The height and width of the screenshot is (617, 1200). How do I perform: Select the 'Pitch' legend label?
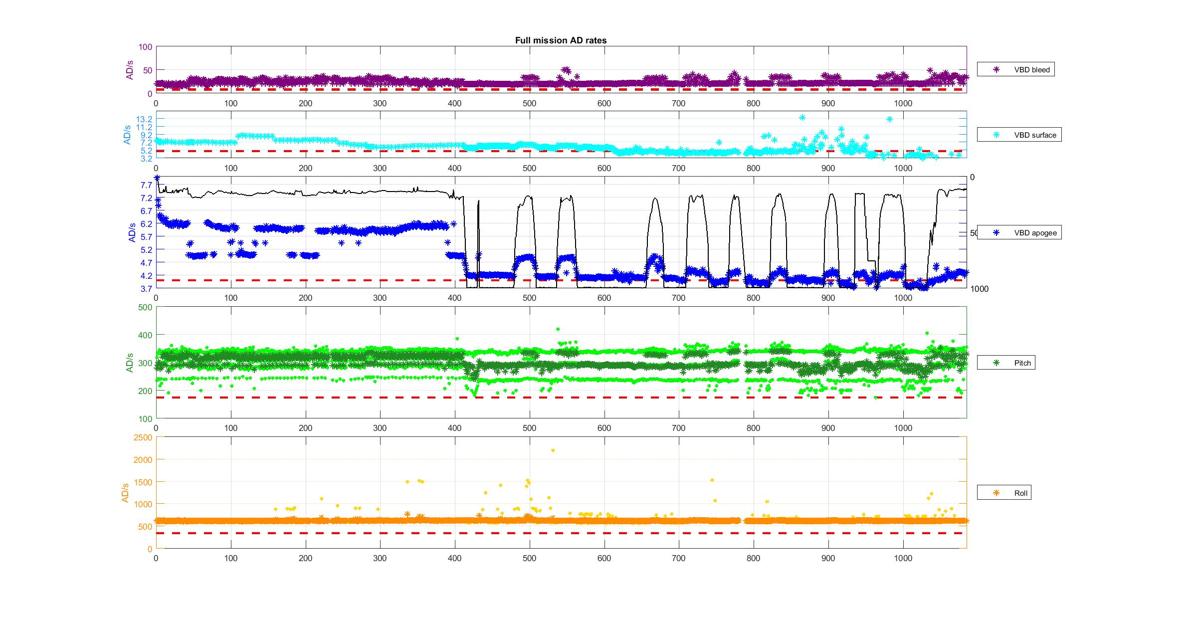pyautogui.click(x=1023, y=363)
